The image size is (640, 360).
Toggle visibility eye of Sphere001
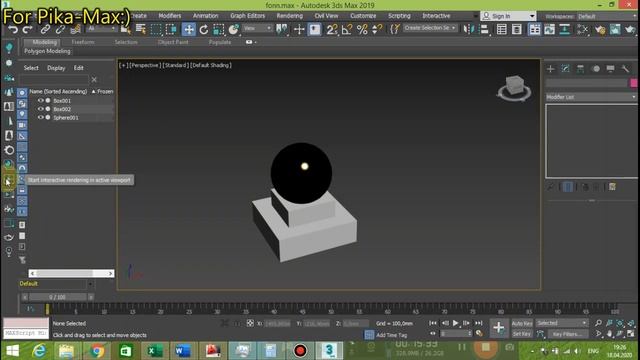click(x=40, y=118)
